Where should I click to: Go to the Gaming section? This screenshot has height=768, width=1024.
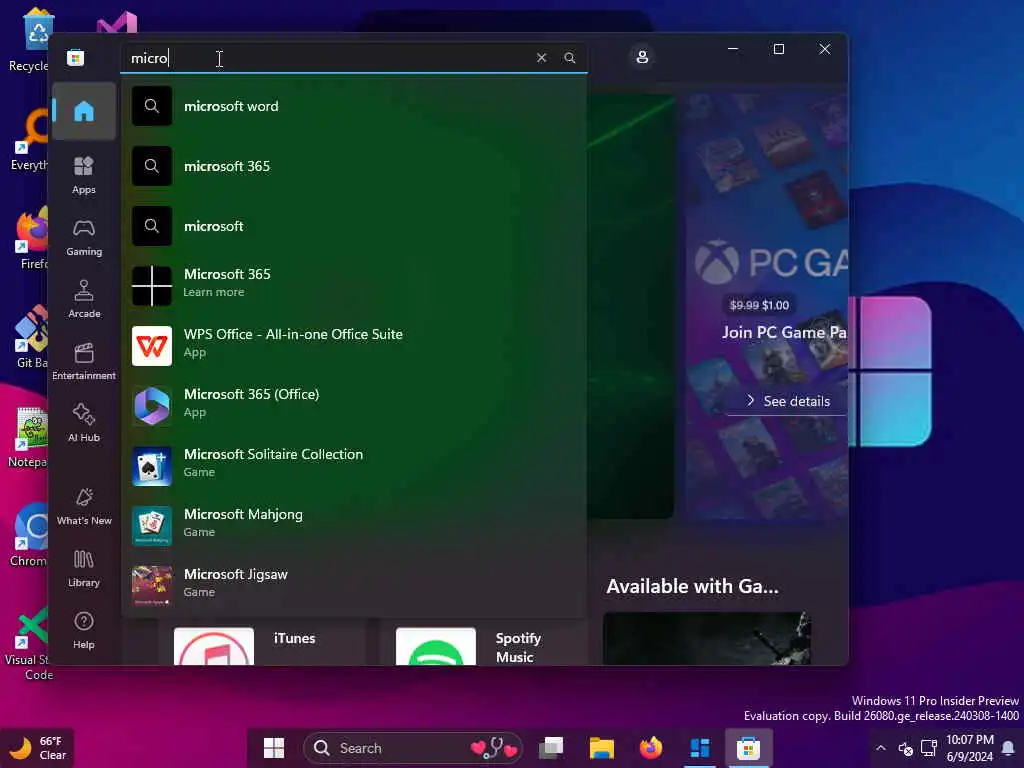coord(84,237)
